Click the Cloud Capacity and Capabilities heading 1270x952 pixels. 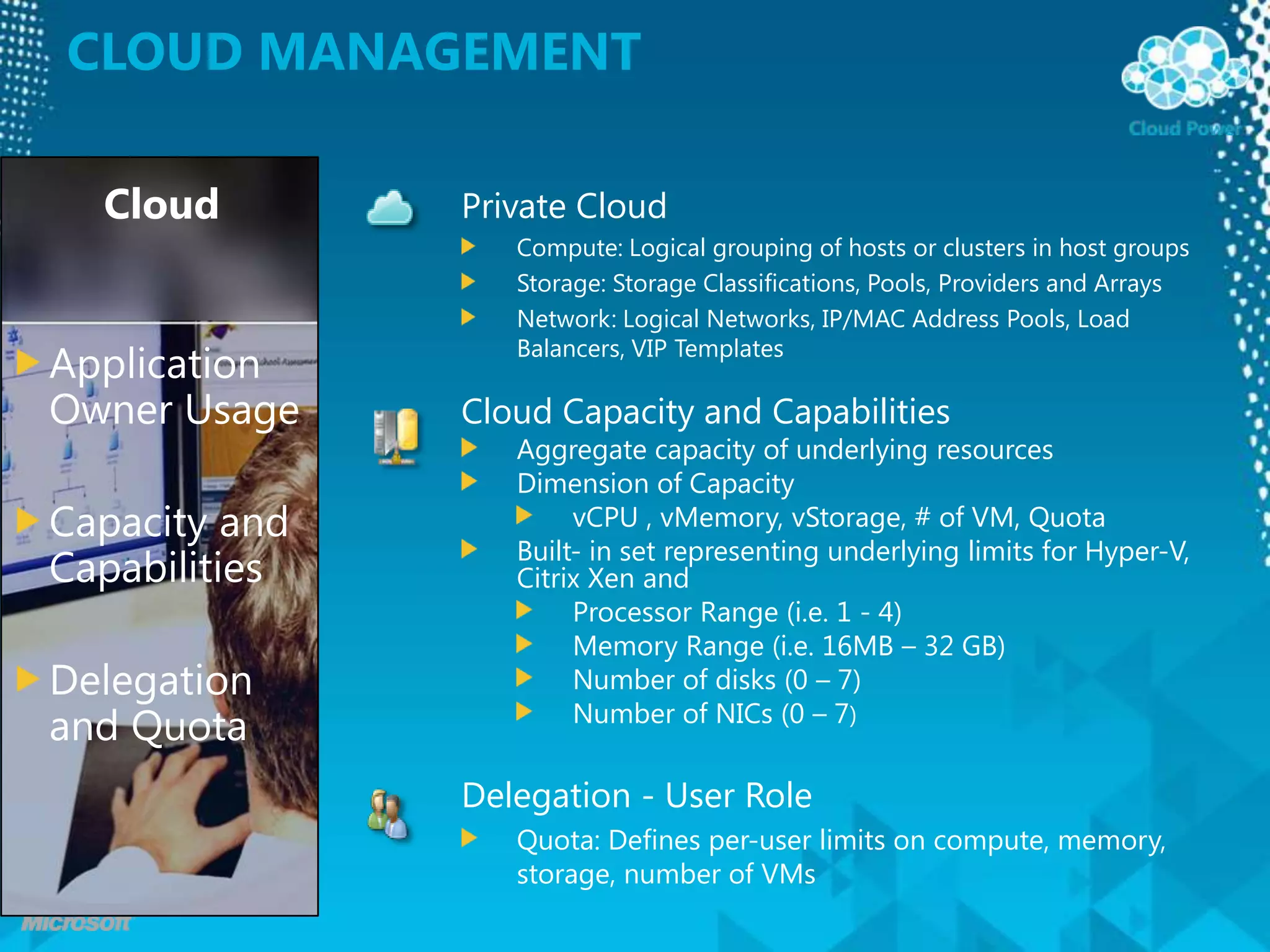705,412
